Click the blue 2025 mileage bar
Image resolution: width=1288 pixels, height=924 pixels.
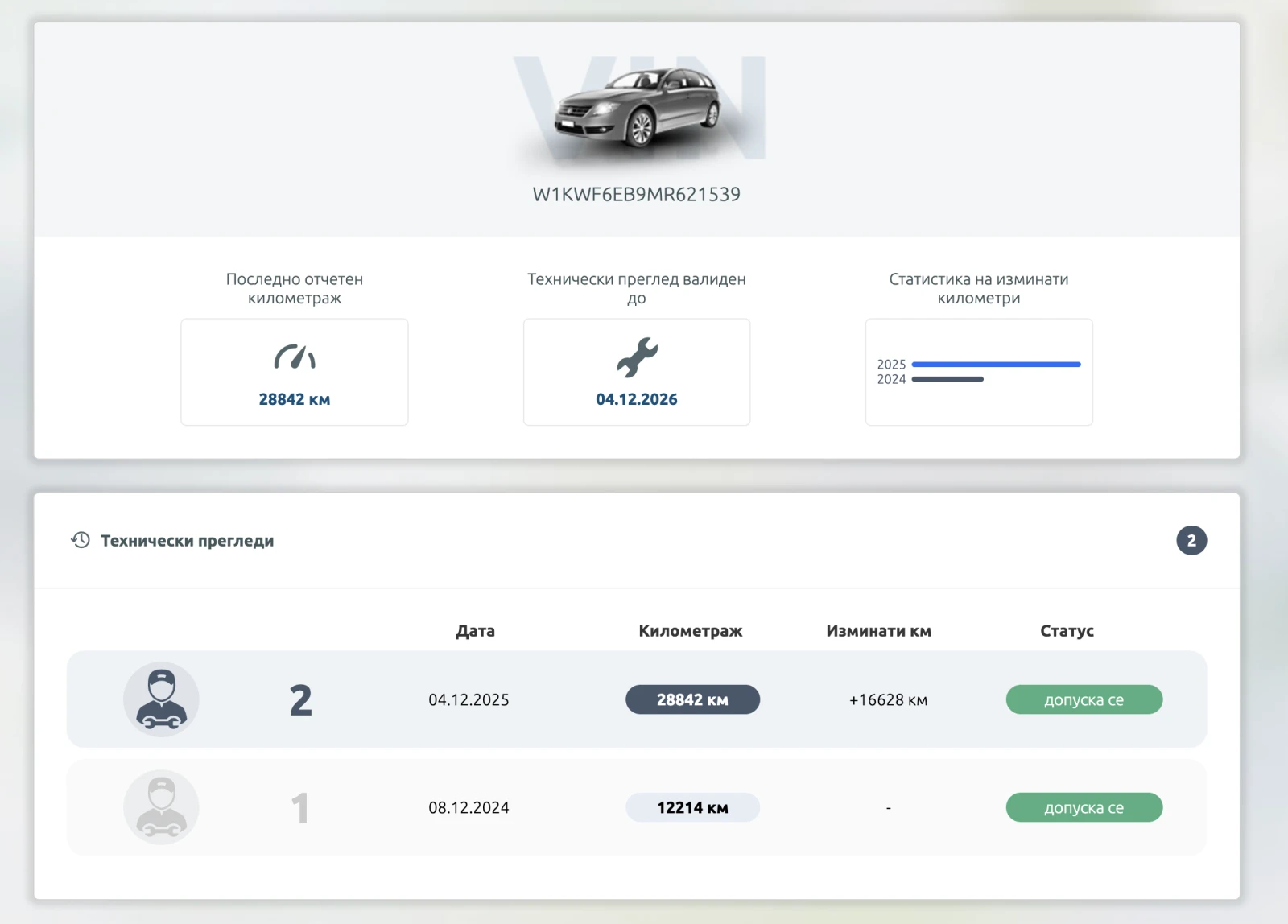click(x=996, y=365)
